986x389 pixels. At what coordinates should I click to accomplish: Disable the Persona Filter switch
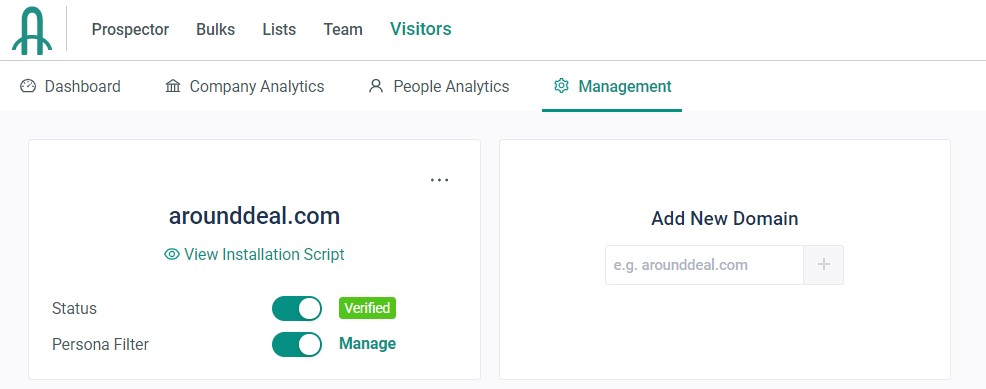pyautogui.click(x=297, y=344)
